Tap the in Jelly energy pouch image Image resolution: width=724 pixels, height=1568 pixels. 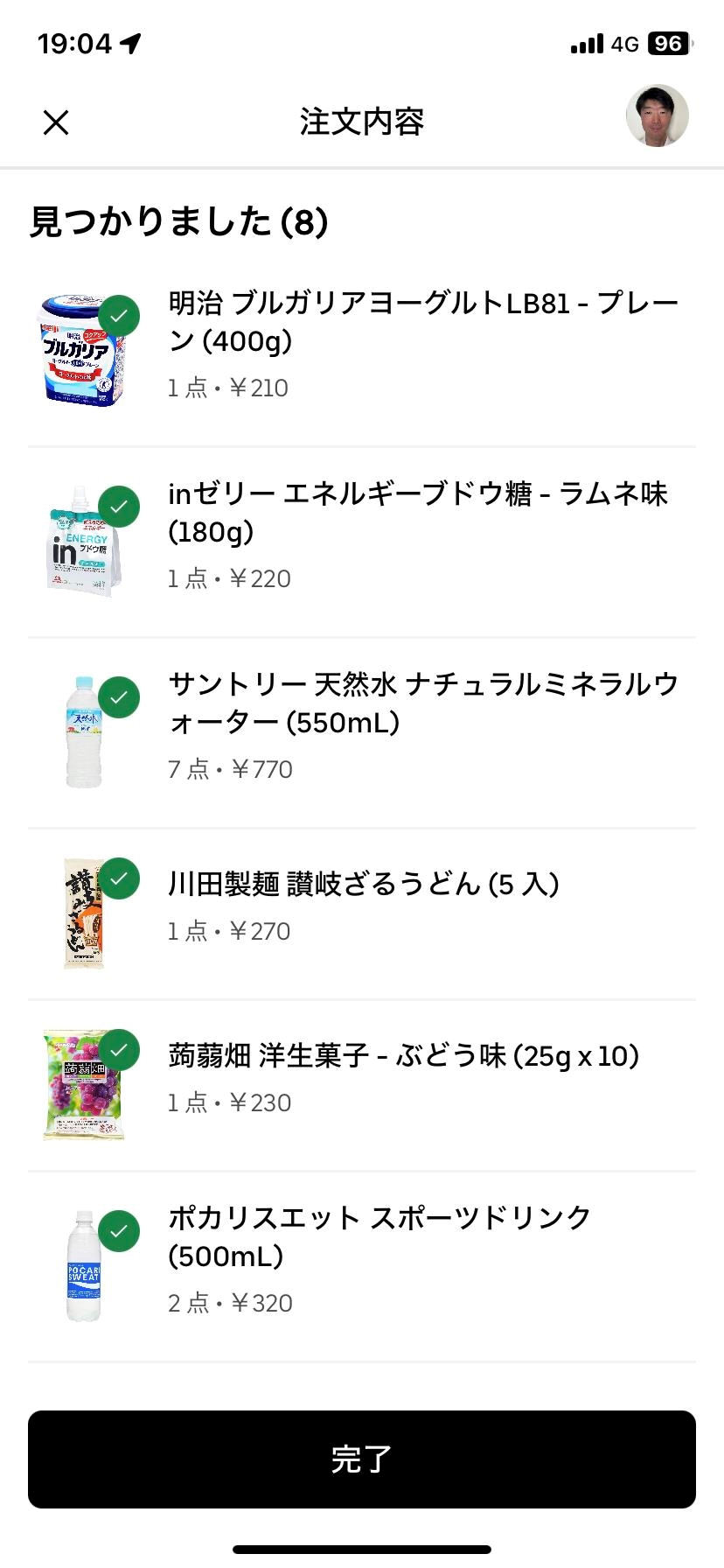point(80,544)
